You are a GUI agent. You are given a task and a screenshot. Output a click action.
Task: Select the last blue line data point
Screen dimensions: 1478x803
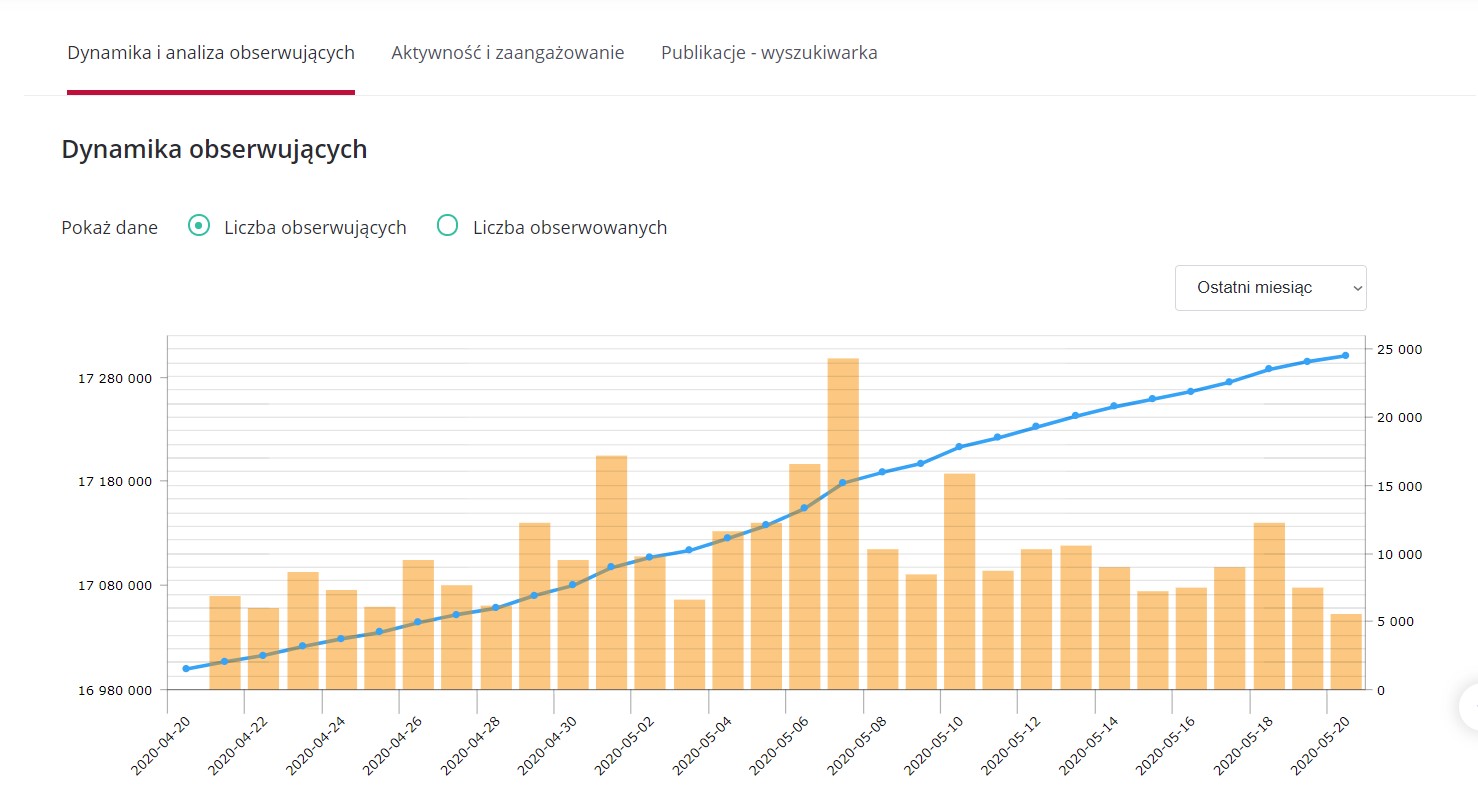coord(1345,355)
